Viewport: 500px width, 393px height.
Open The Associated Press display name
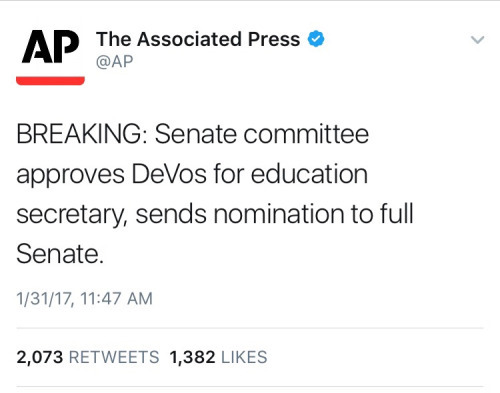pyautogui.click(x=198, y=39)
